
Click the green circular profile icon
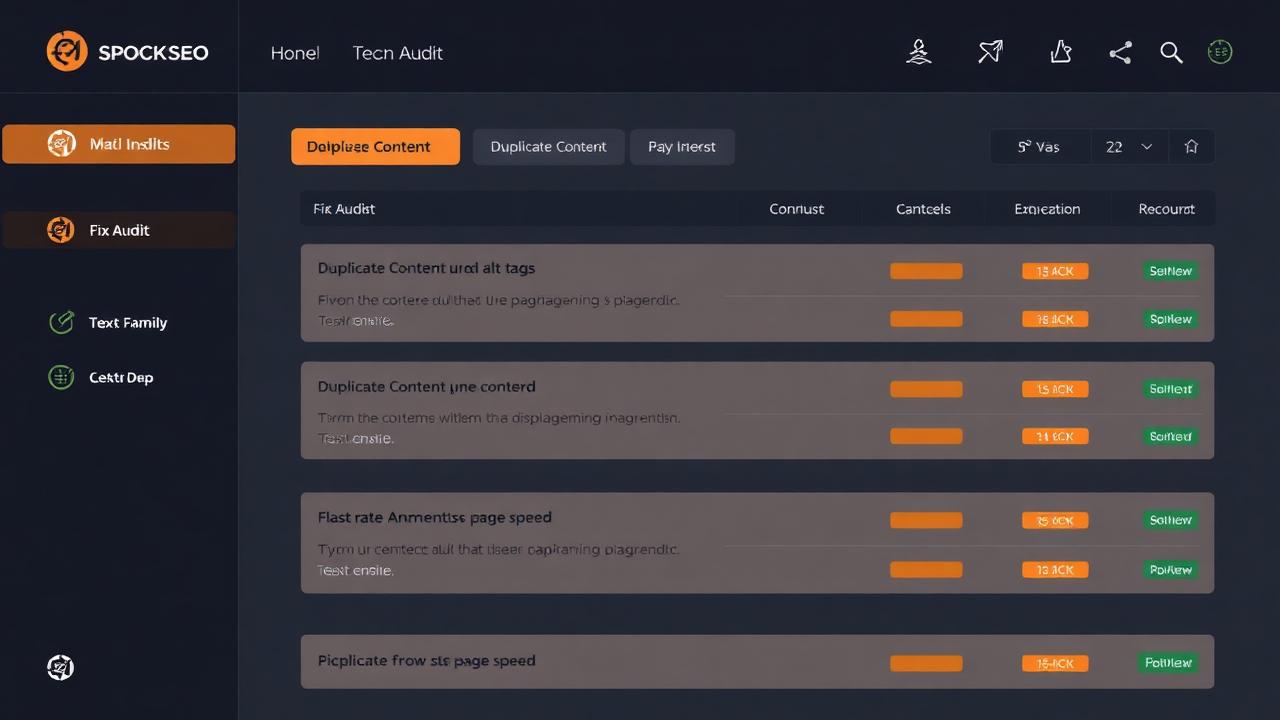[x=1220, y=52]
